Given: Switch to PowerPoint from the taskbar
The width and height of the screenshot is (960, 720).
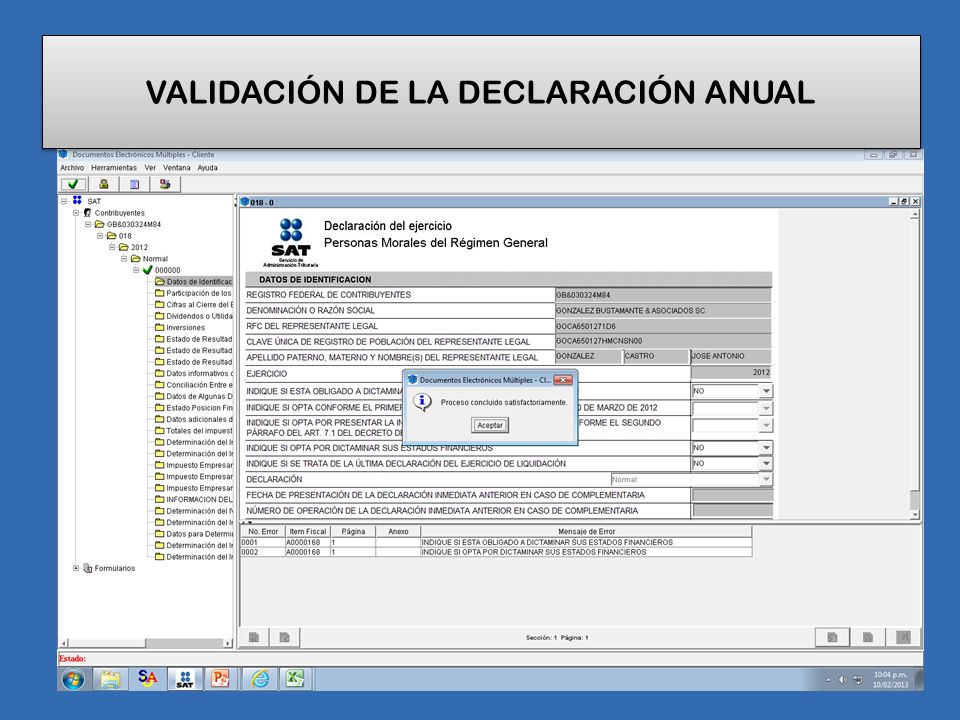Looking at the screenshot, I should (x=220, y=679).
